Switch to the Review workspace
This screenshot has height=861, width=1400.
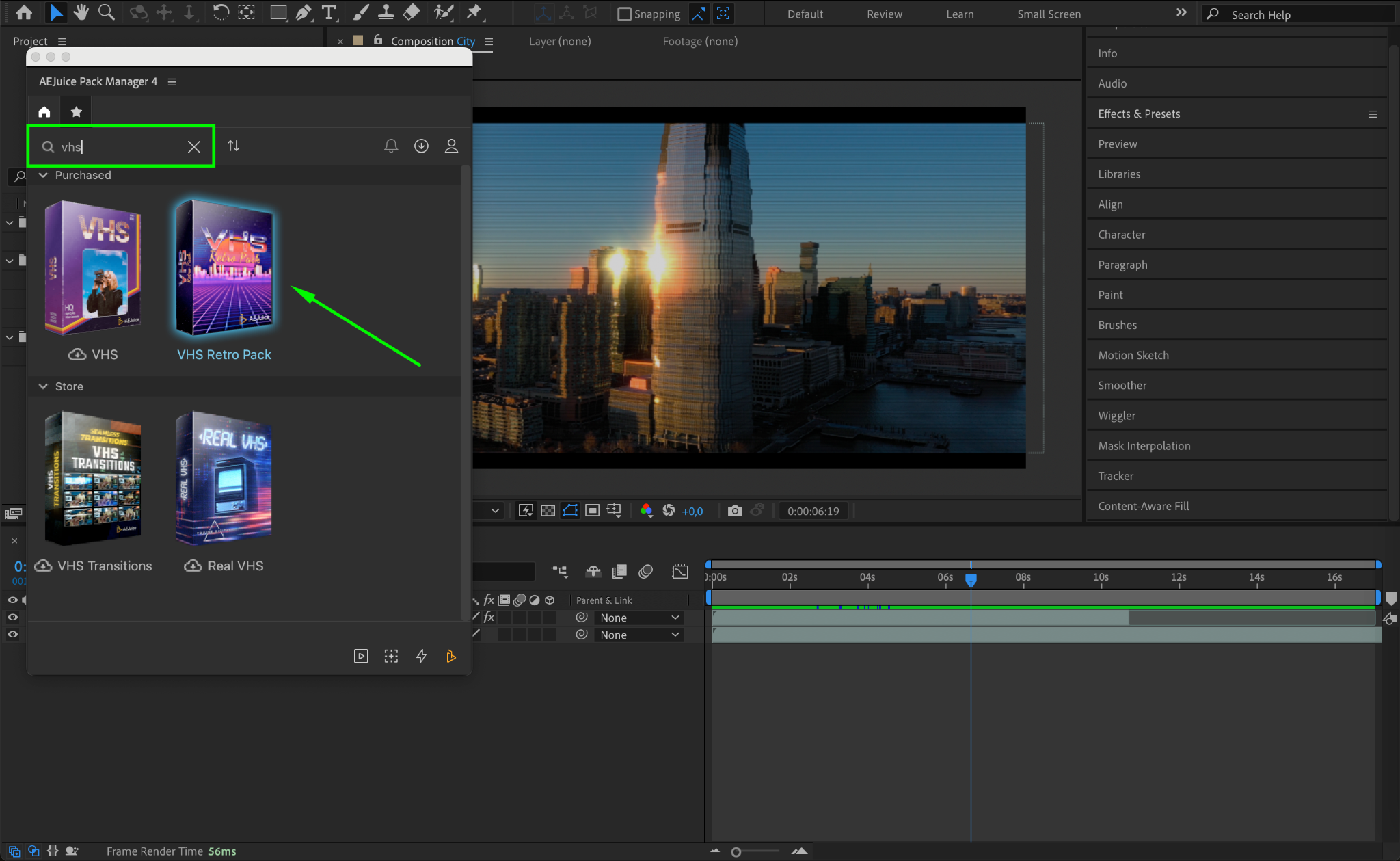coord(884,14)
